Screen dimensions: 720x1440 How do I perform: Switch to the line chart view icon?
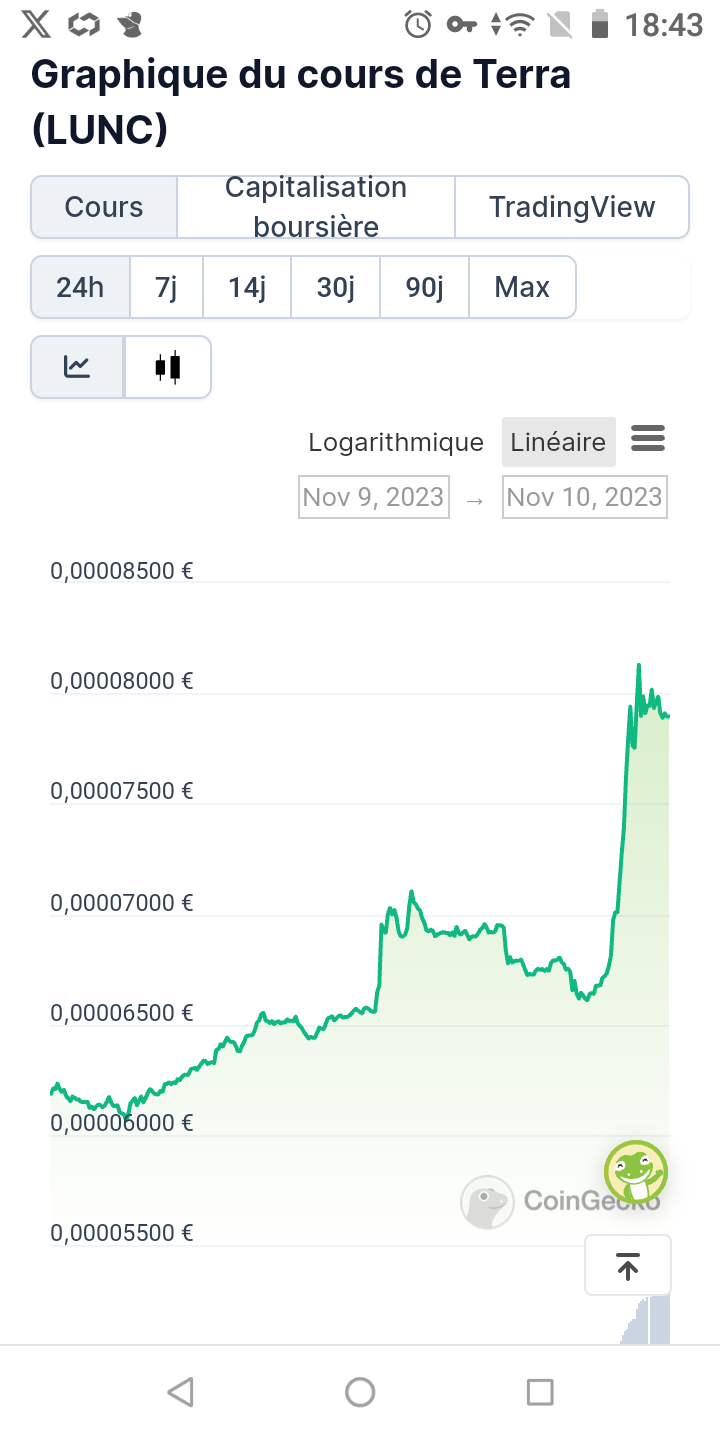(77, 367)
